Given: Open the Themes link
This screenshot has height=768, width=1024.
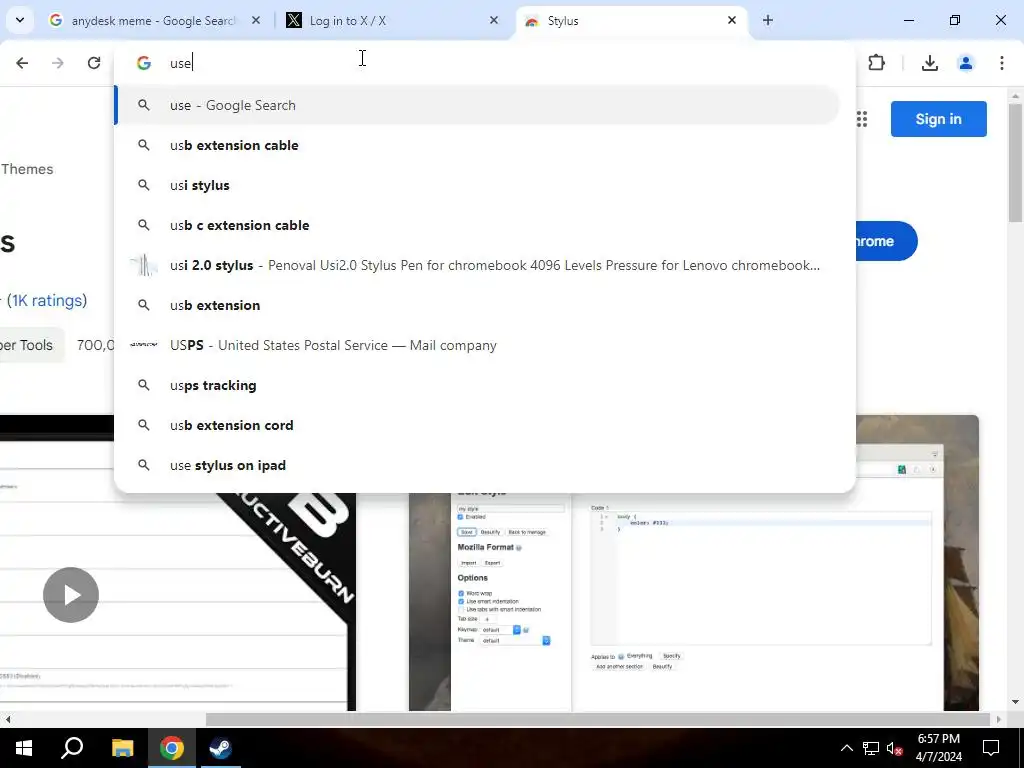Looking at the screenshot, I should pos(27,169).
